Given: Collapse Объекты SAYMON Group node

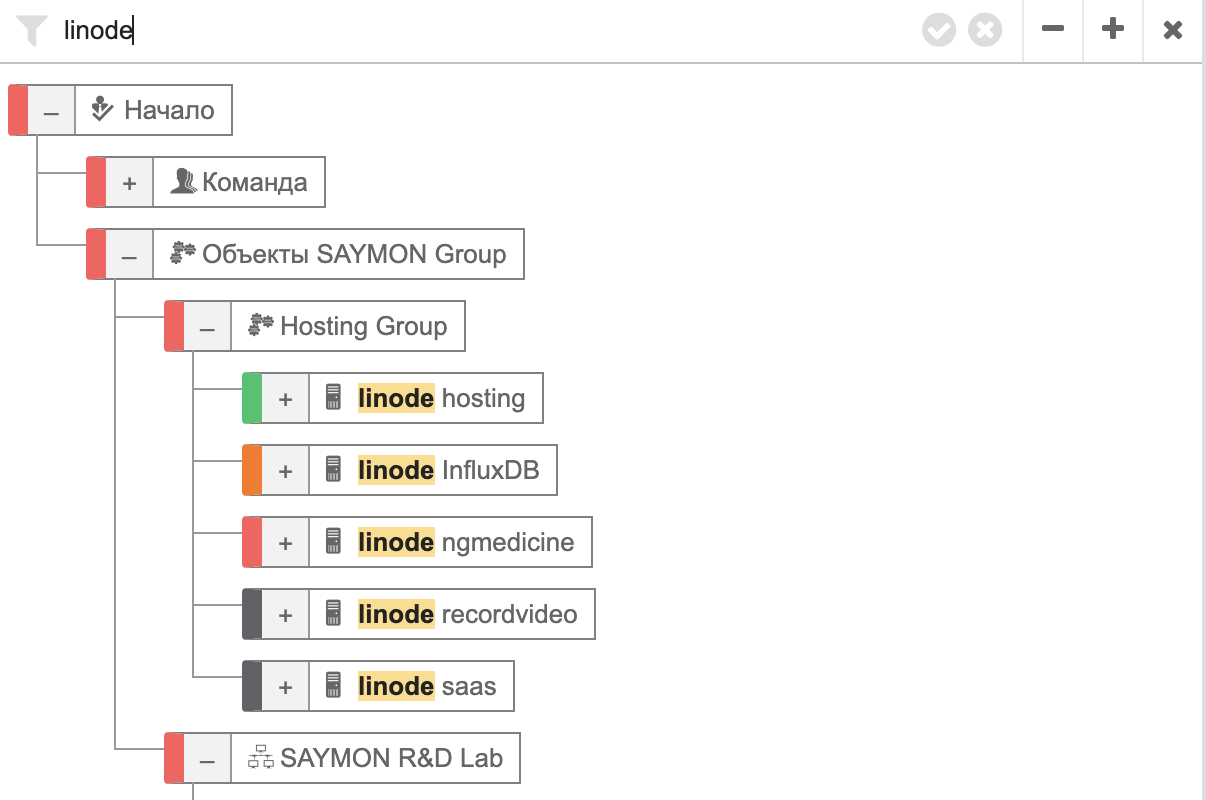Looking at the screenshot, I should pos(129,254).
